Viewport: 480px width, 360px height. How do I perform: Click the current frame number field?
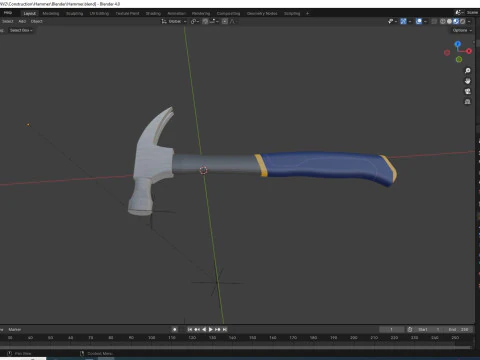(392, 329)
